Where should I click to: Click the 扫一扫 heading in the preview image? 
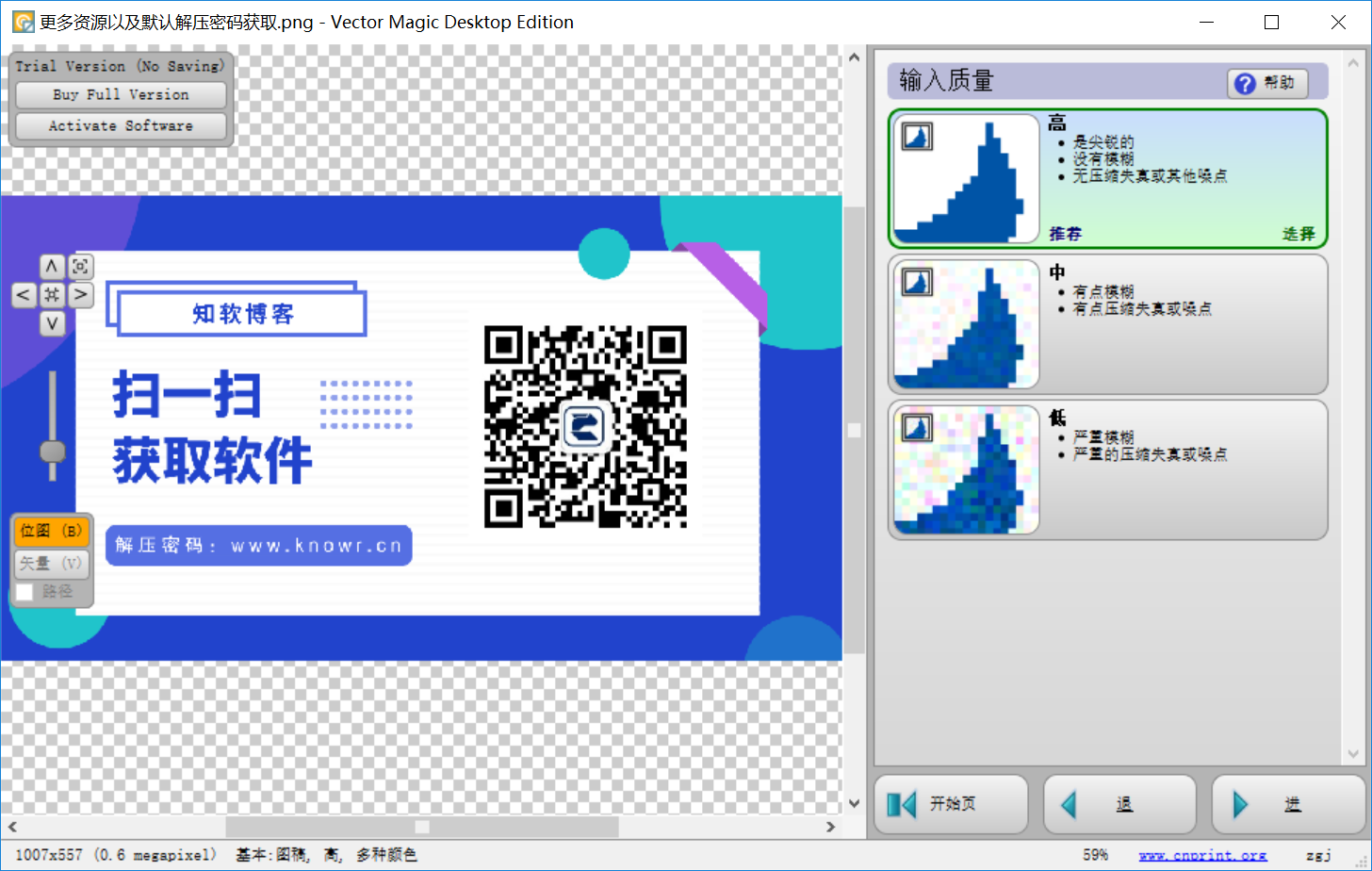click(x=187, y=394)
